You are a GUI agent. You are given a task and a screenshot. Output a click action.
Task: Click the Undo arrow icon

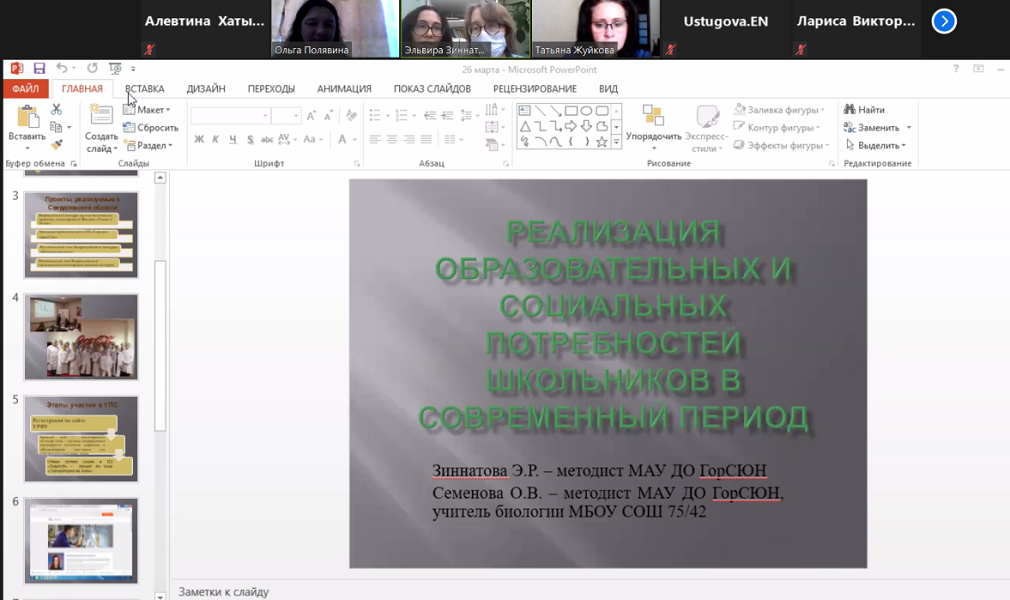click(62, 69)
